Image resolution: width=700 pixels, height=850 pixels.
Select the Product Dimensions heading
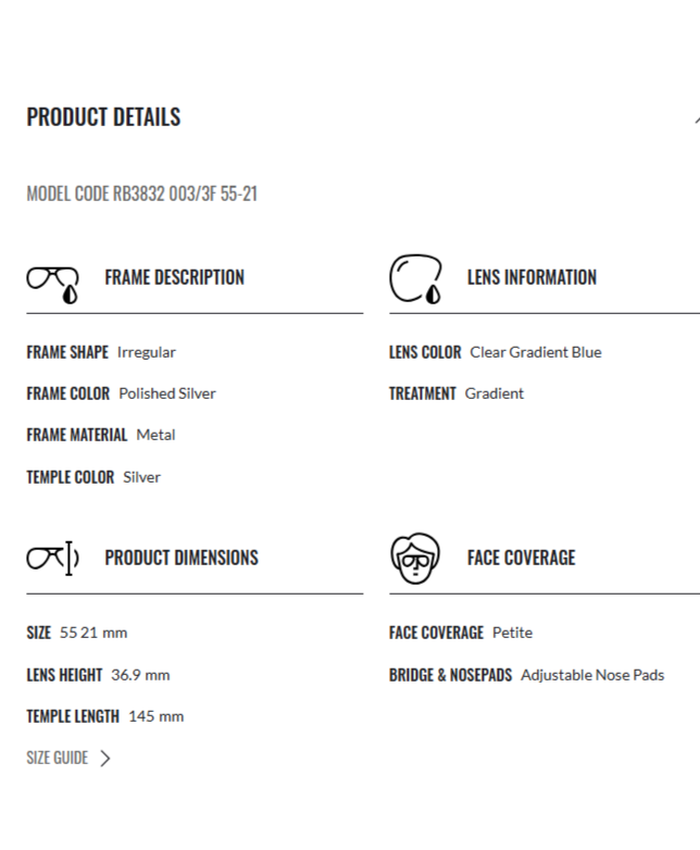181,558
